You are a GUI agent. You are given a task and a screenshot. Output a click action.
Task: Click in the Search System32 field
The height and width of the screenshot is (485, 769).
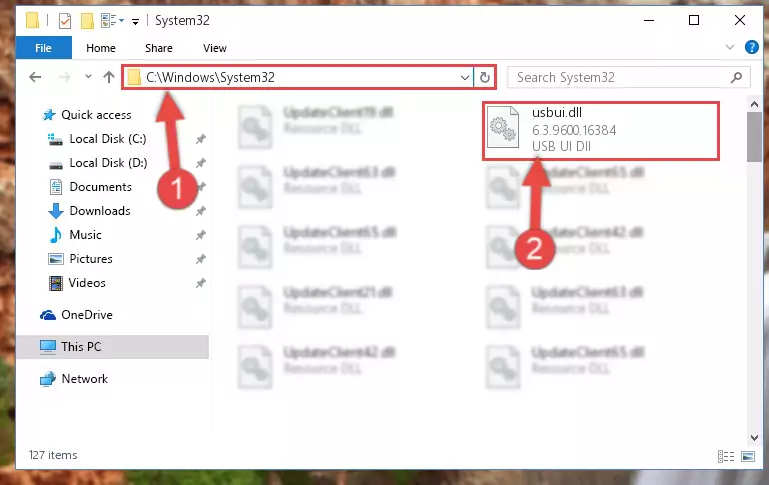[618, 77]
